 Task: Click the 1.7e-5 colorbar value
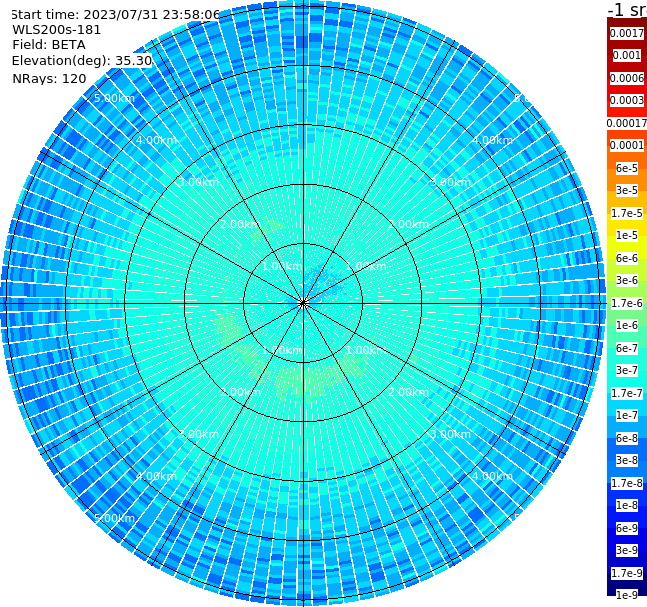[627, 213]
